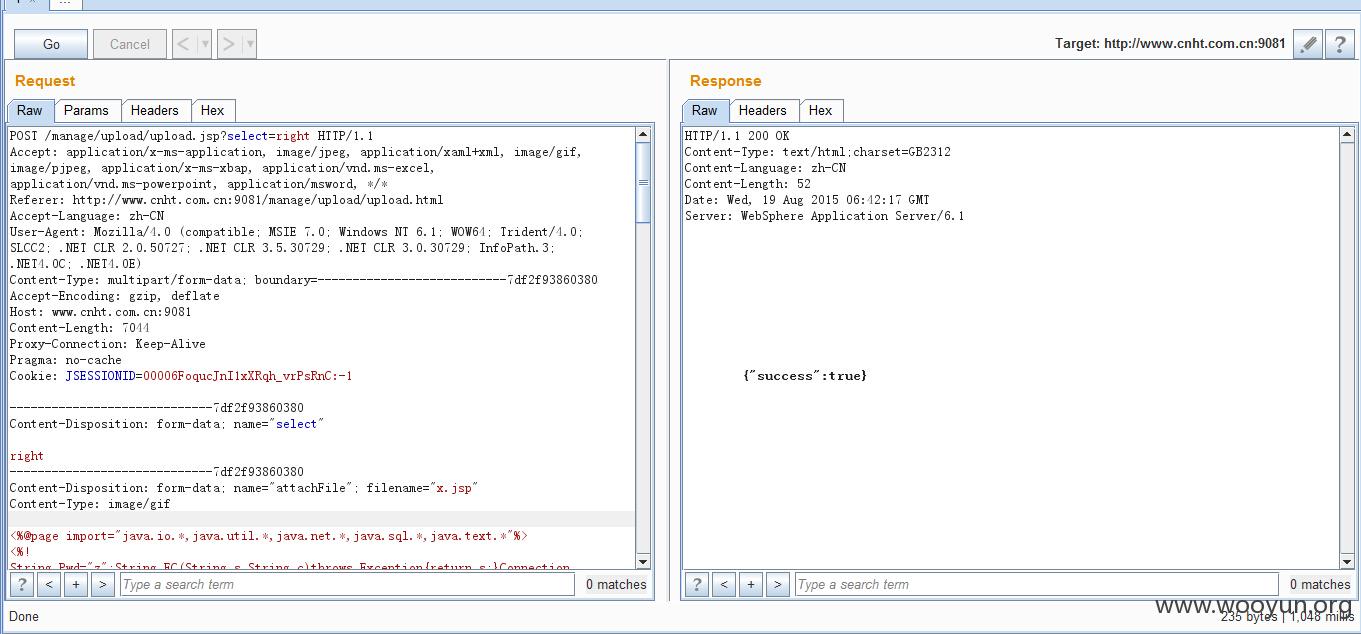Click the Target URL label

point(1170,44)
